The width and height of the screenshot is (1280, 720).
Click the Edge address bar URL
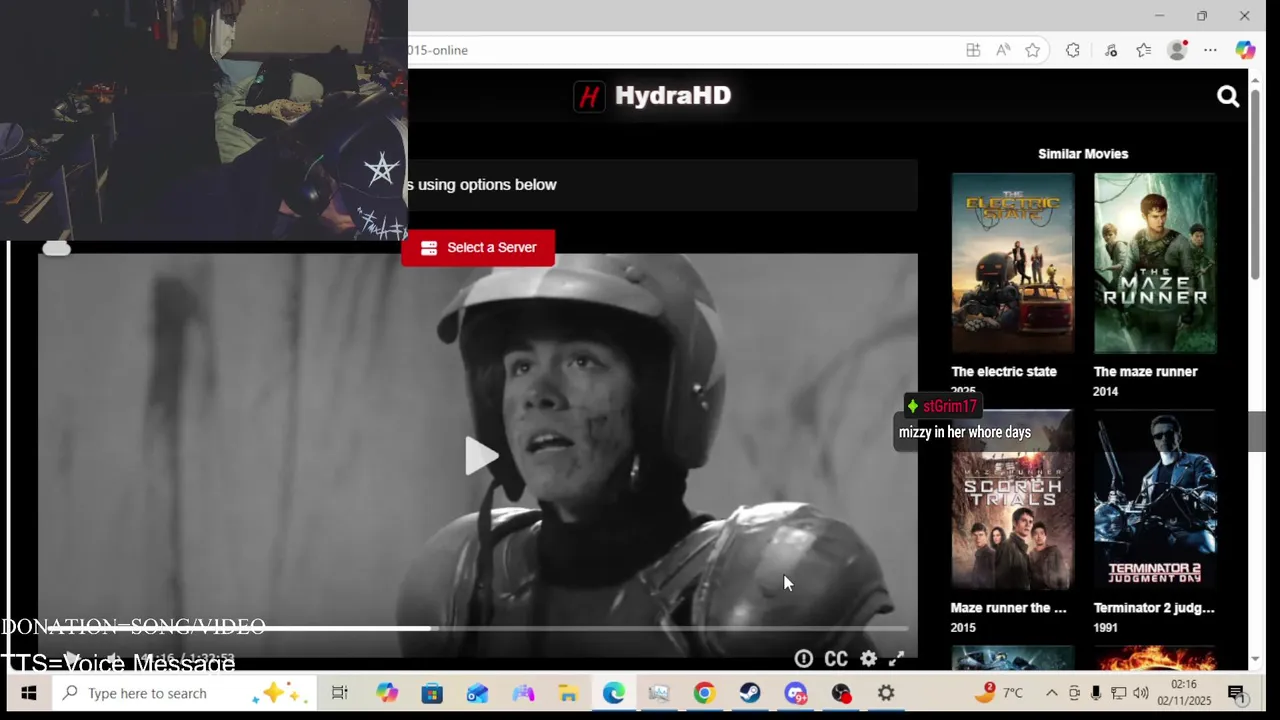click(x=437, y=50)
